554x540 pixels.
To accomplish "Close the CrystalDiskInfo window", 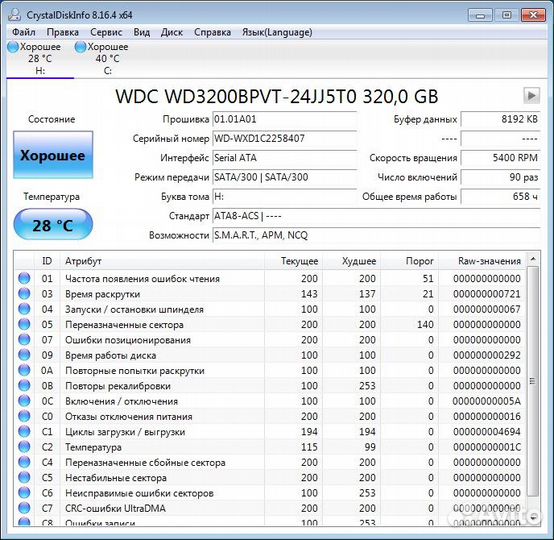I will pyautogui.click(x=534, y=15).
